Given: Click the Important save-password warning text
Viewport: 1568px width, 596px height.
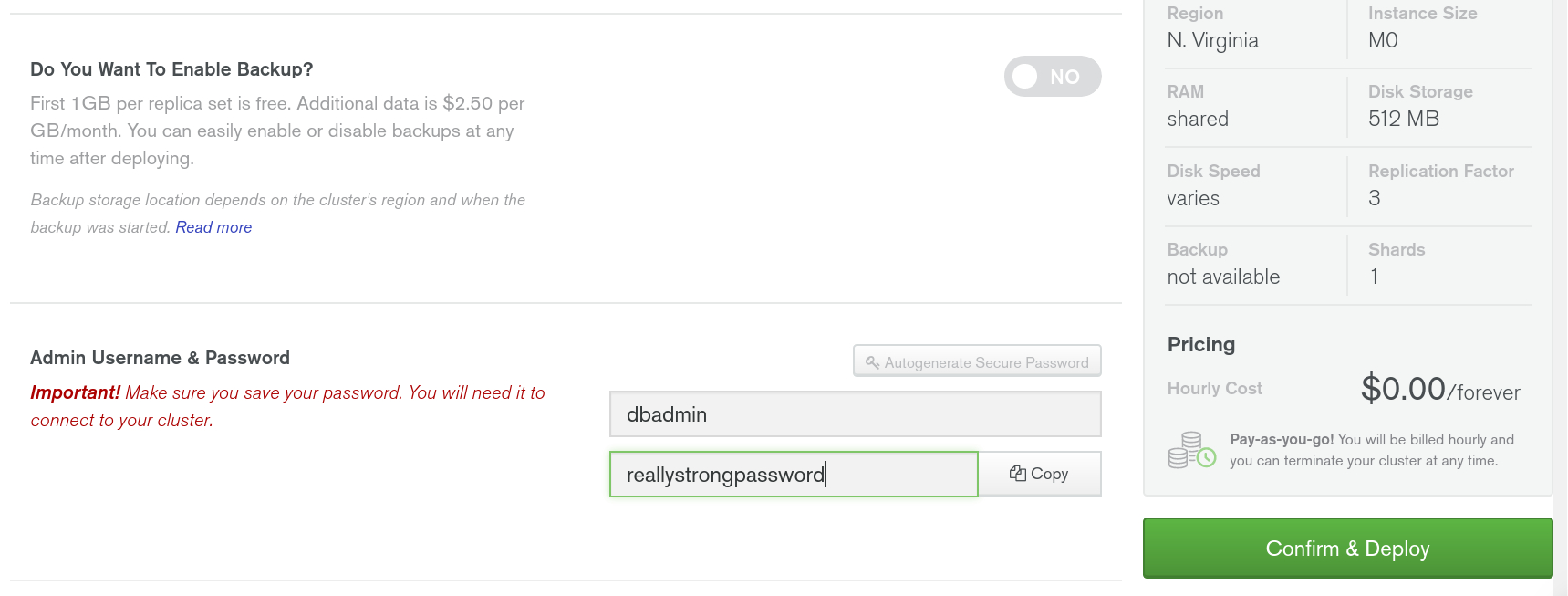Looking at the screenshot, I should click(x=287, y=406).
